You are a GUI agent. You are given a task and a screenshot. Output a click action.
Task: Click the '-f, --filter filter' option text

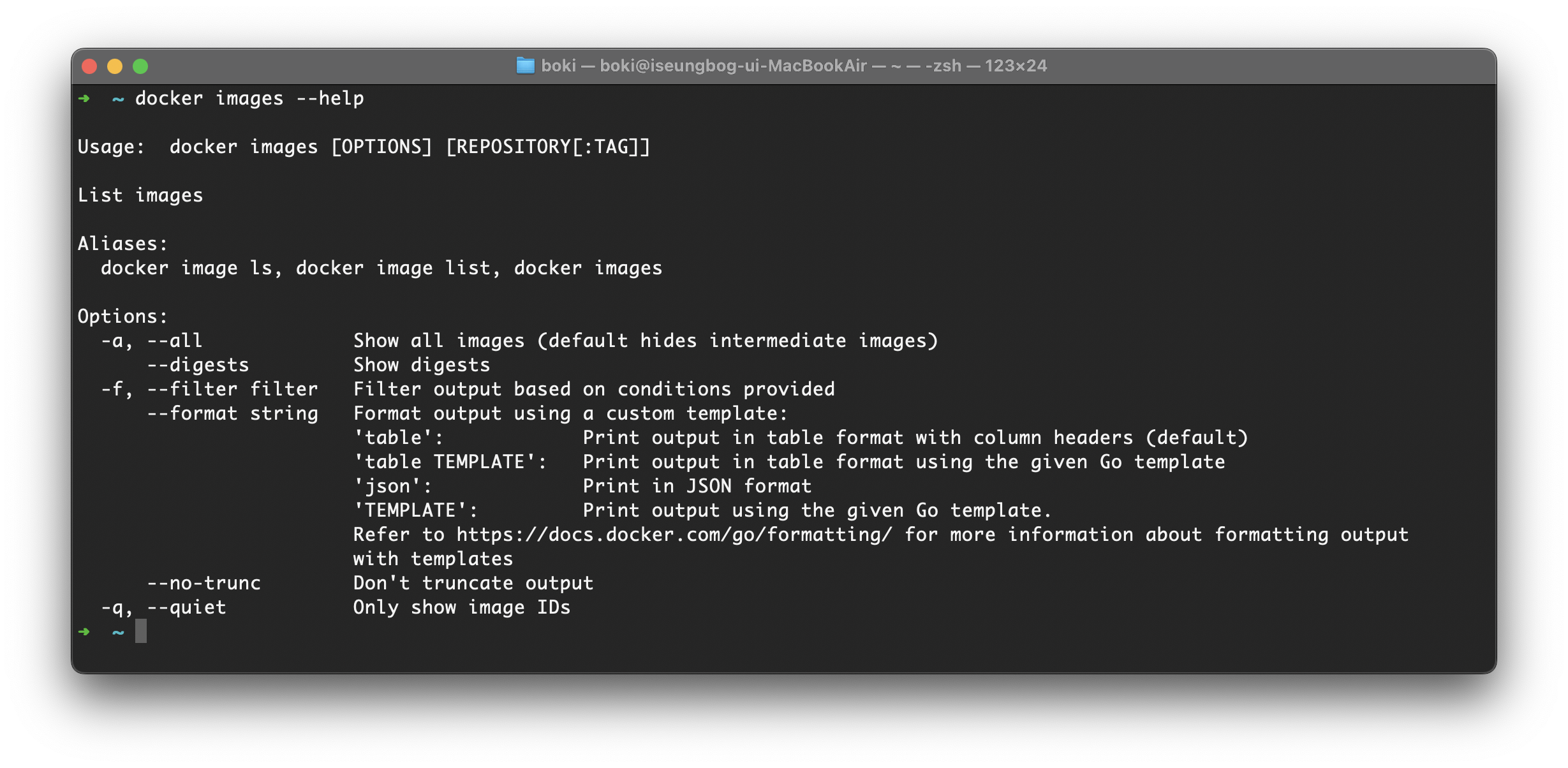[x=209, y=389]
